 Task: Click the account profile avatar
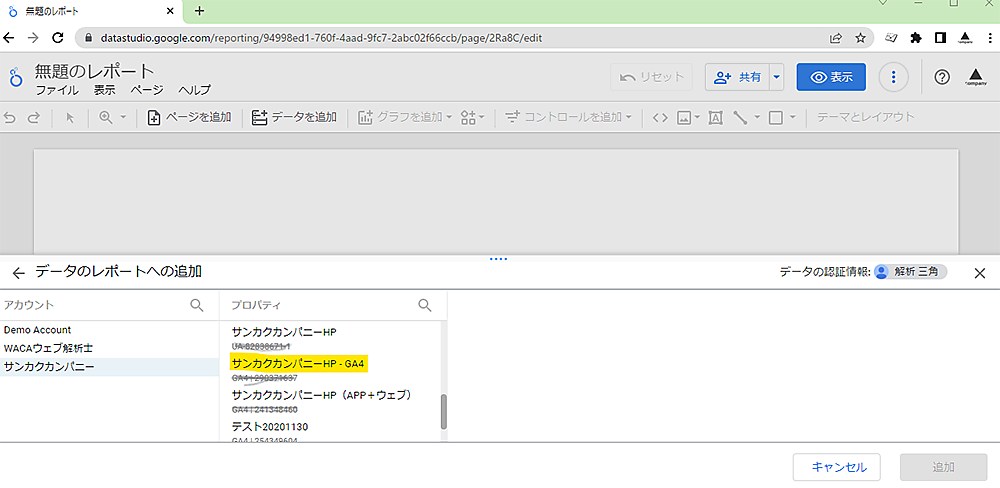coord(975,77)
